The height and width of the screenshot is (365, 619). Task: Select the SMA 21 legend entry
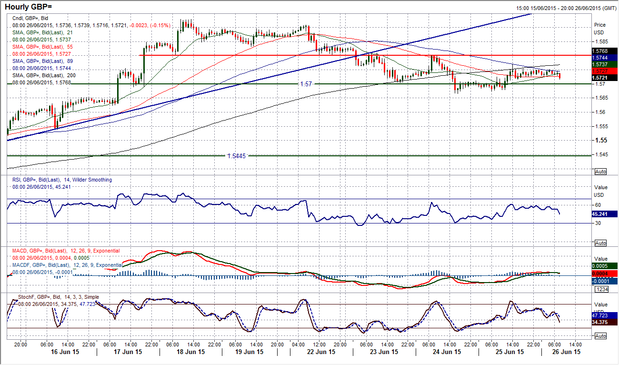click(x=43, y=32)
